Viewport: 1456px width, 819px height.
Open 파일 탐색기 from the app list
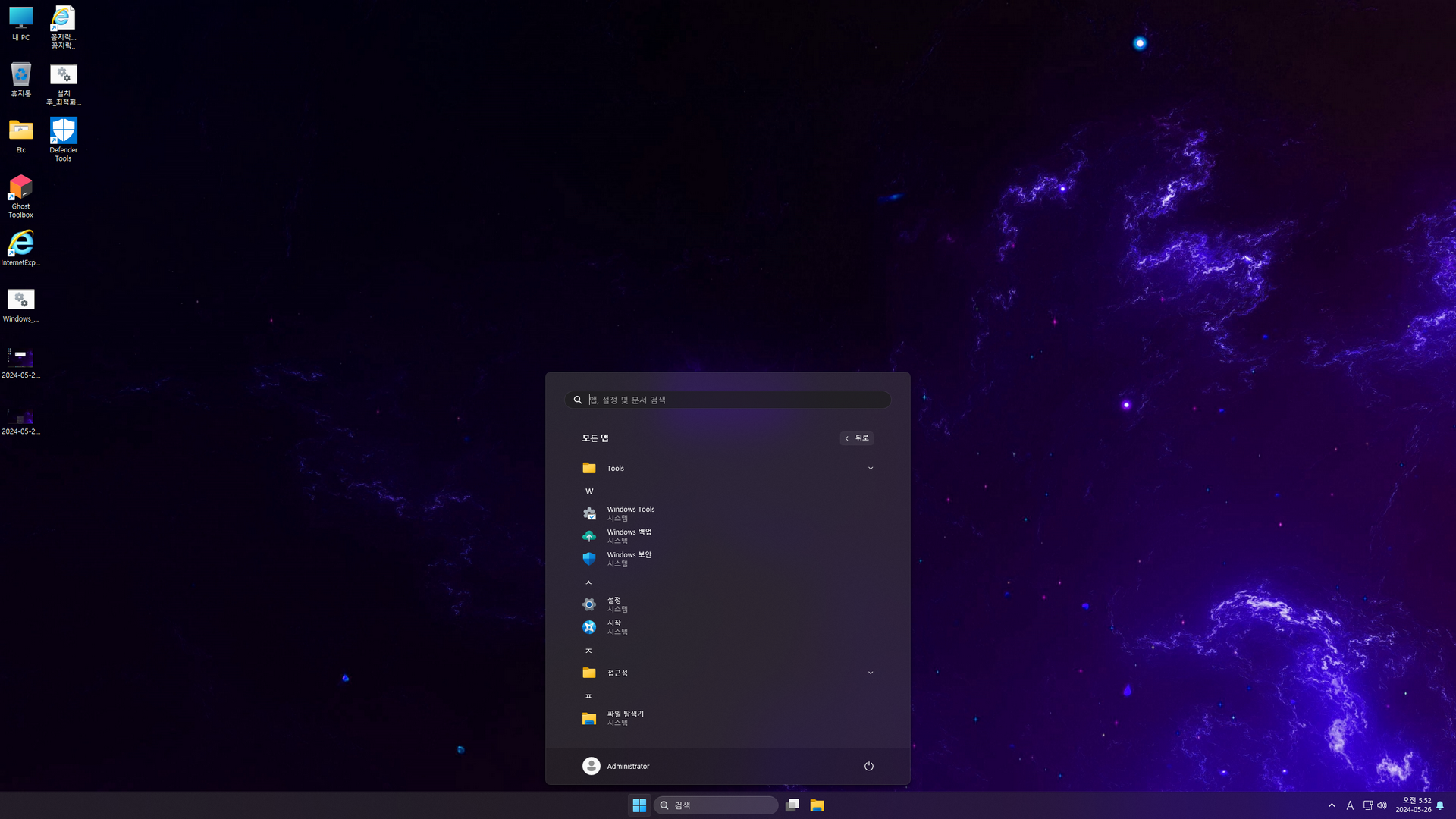point(625,718)
